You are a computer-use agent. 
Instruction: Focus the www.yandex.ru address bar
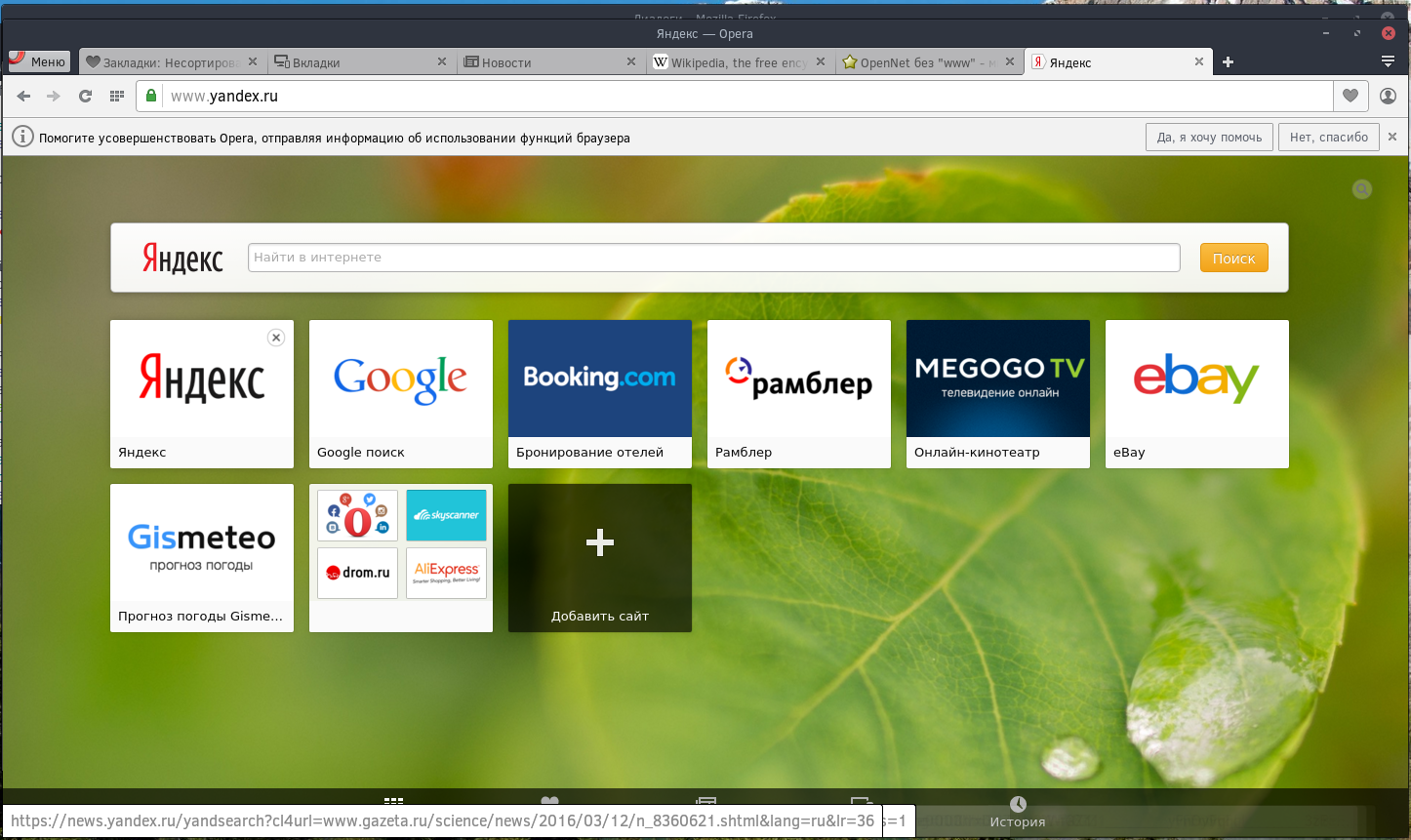click(x=746, y=96)
